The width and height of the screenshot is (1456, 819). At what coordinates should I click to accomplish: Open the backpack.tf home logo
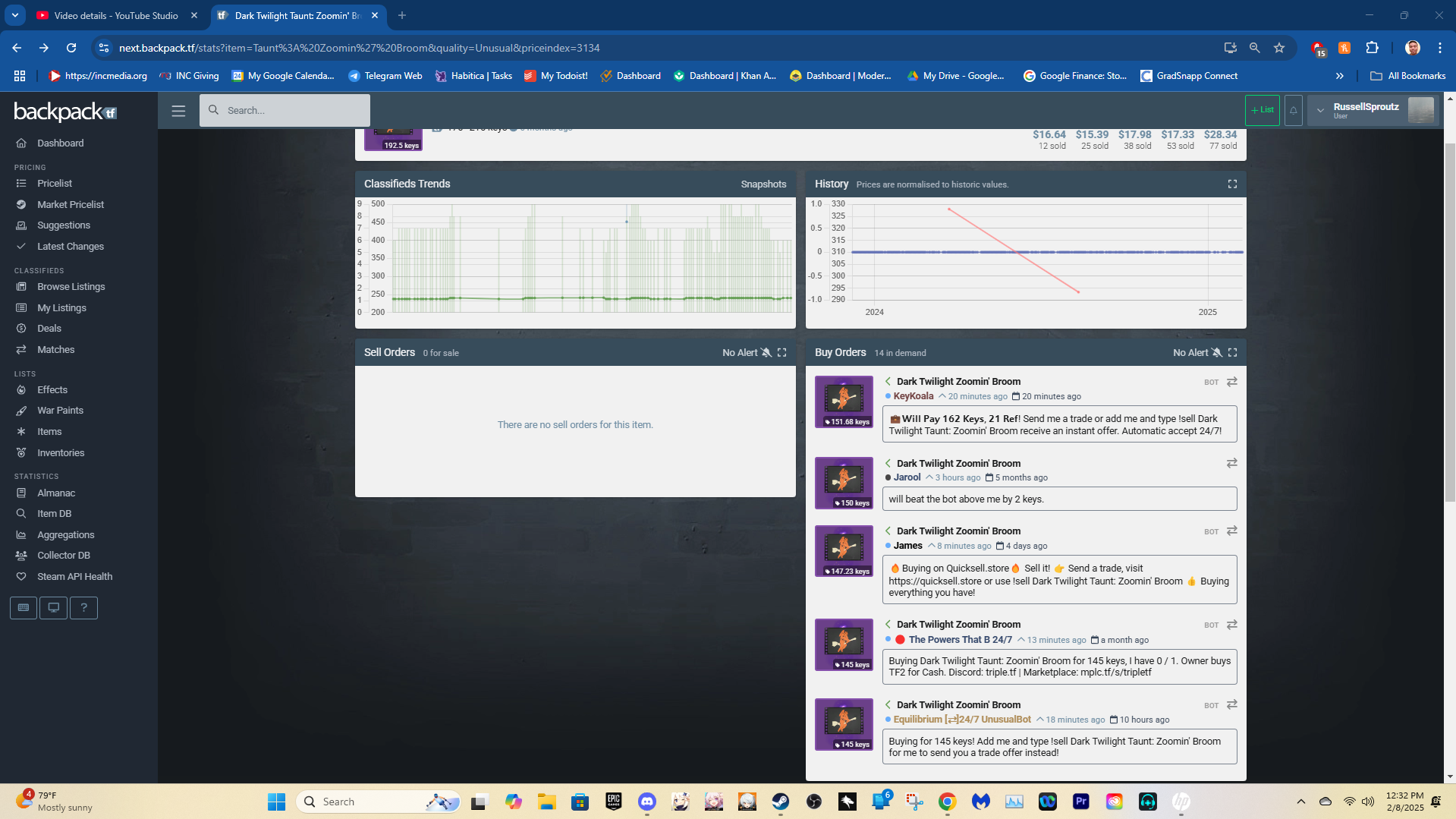point(65,112)
